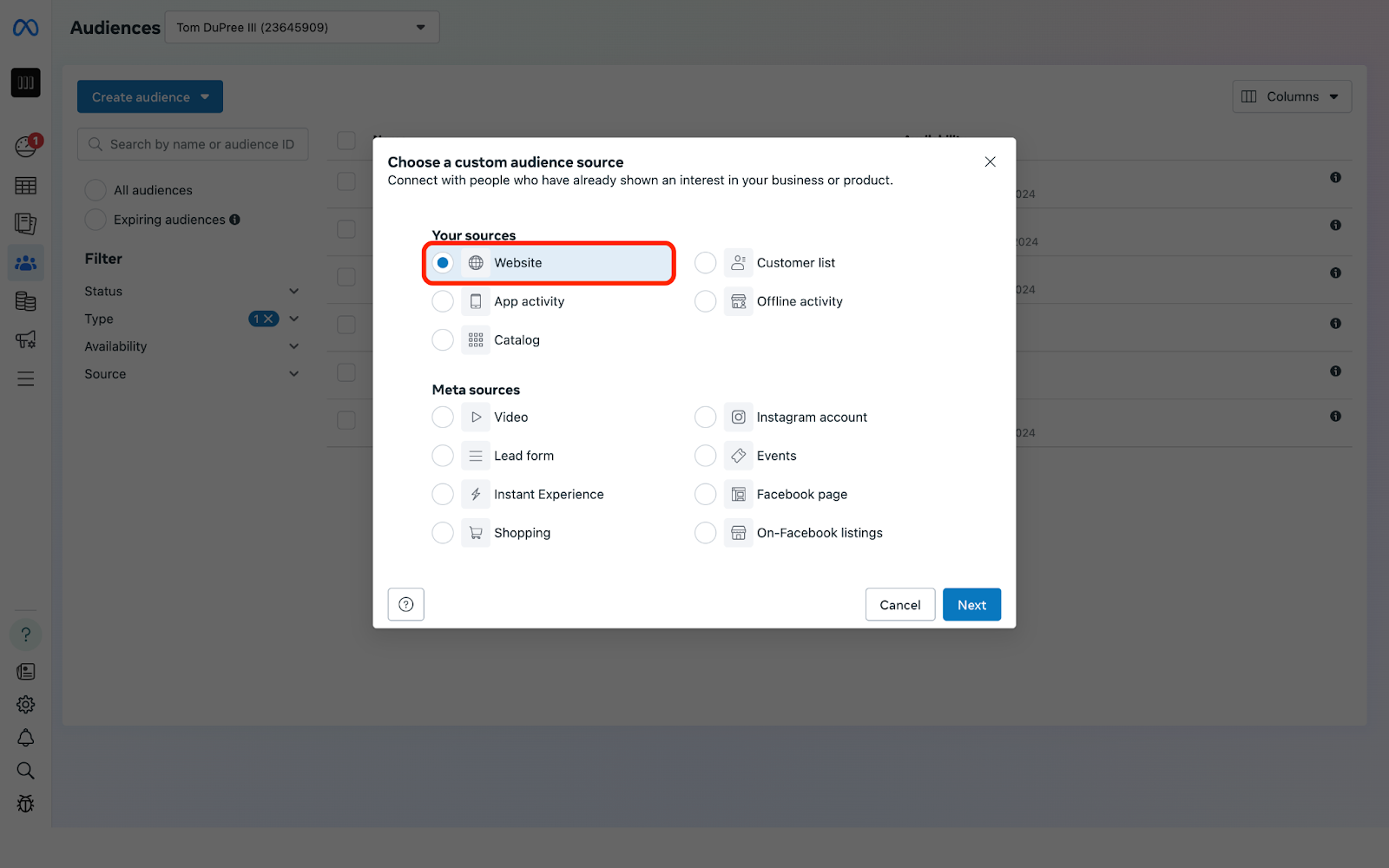
Task: Open the hamburger all tools menu icon
Action: (25, 378)
